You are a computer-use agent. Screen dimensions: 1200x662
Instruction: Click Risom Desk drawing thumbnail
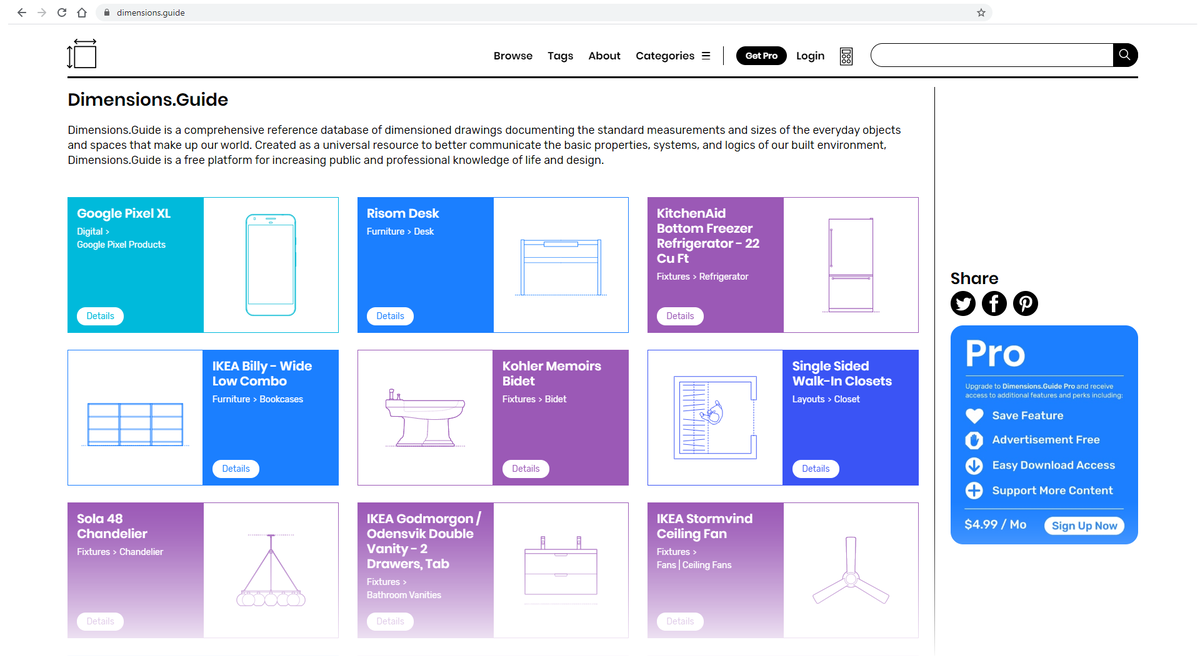tap(561, 265)
